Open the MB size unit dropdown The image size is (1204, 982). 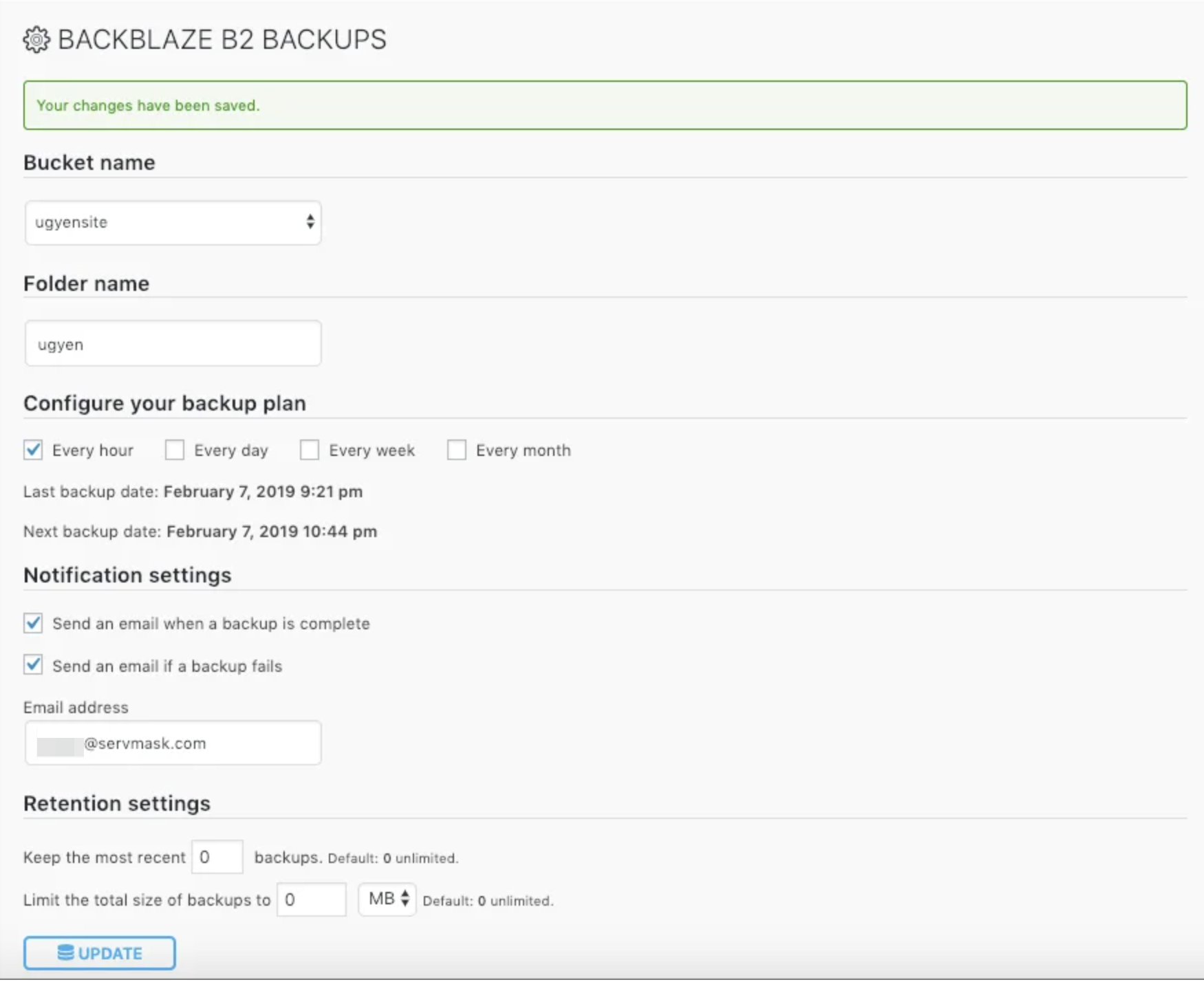[x=387, y=899]
